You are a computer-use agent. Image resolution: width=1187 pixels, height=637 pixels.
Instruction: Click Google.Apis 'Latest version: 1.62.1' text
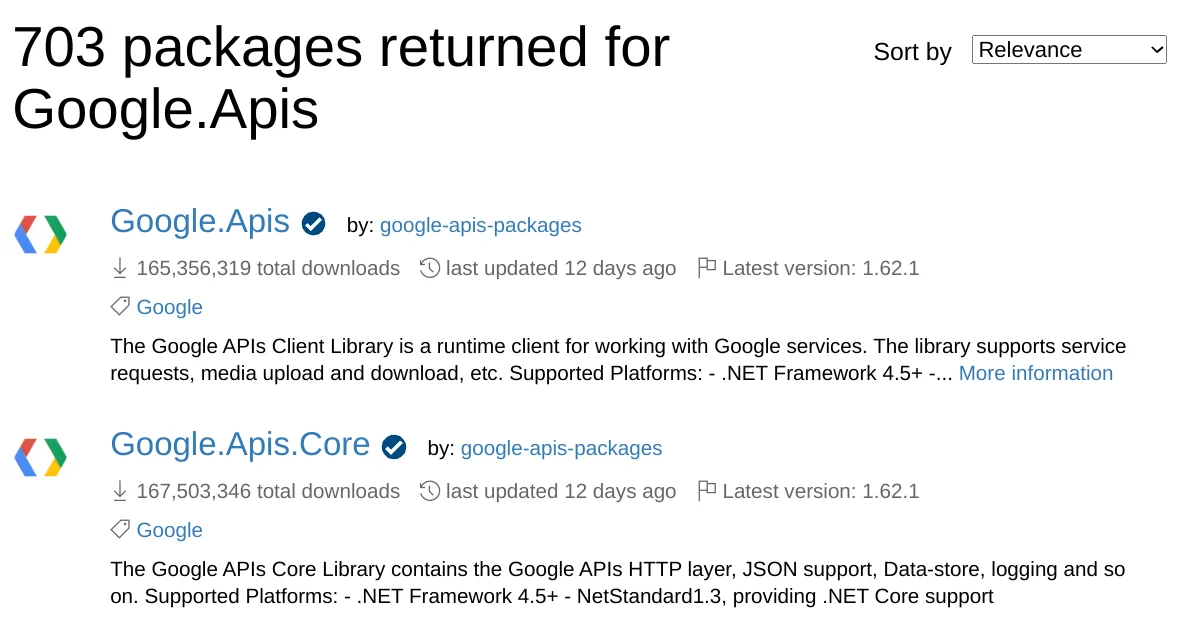[821, 268]
